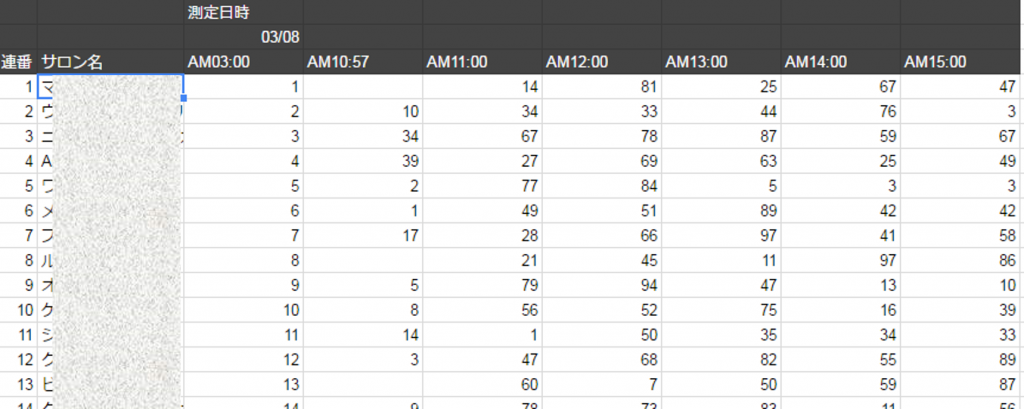Select row 2's AM14:00 cell showing 76

(x=840, y=111)
